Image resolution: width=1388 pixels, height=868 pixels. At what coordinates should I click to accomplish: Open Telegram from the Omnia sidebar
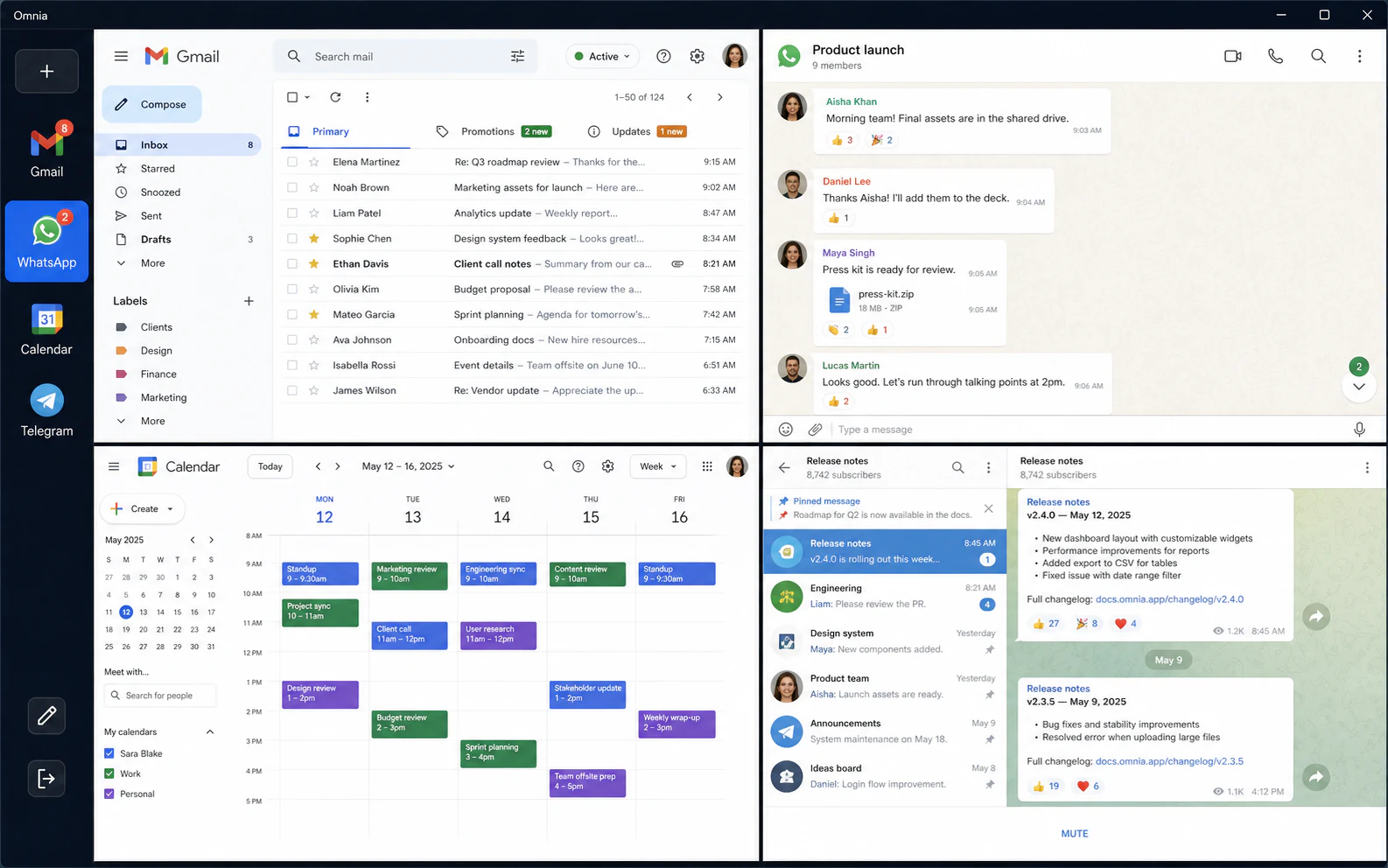(47, 410)
